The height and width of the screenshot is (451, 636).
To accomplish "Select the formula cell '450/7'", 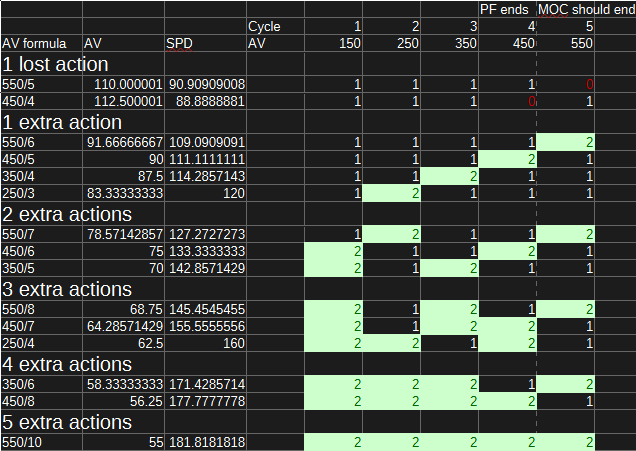I will click(x=41, y=326).
